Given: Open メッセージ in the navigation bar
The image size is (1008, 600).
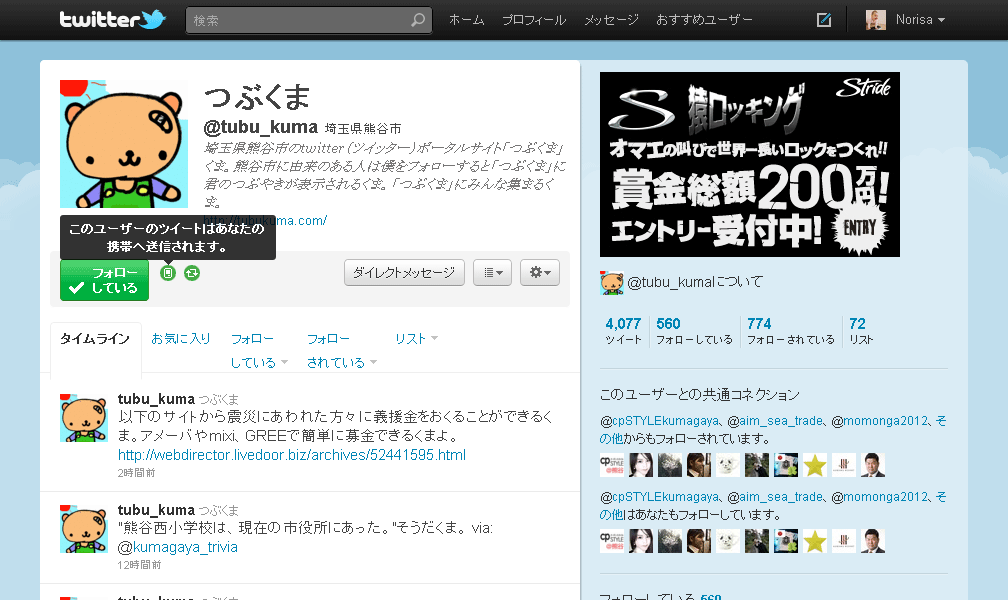Looking at the screenshot, I should click(x=611, y=20).
